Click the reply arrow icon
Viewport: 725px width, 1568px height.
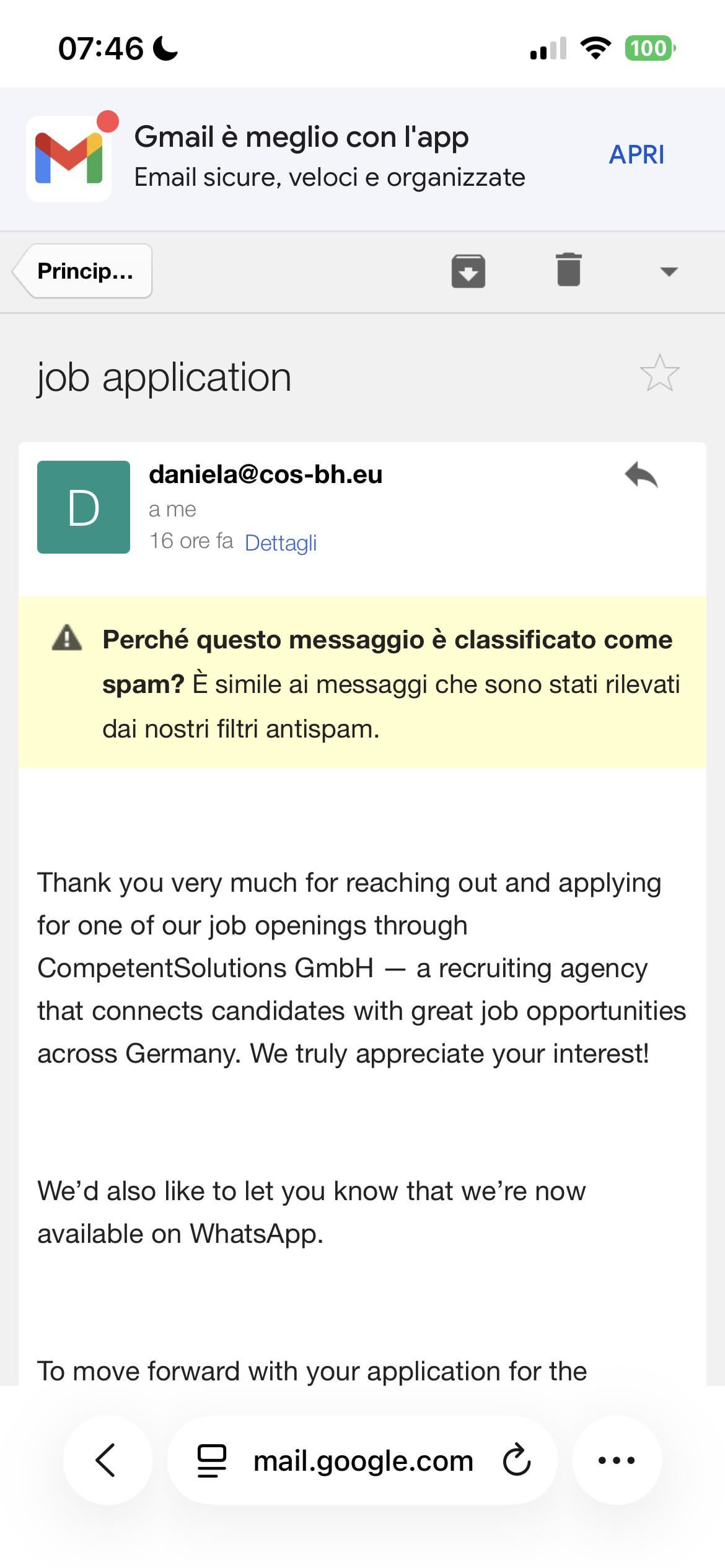click(641, 476)
